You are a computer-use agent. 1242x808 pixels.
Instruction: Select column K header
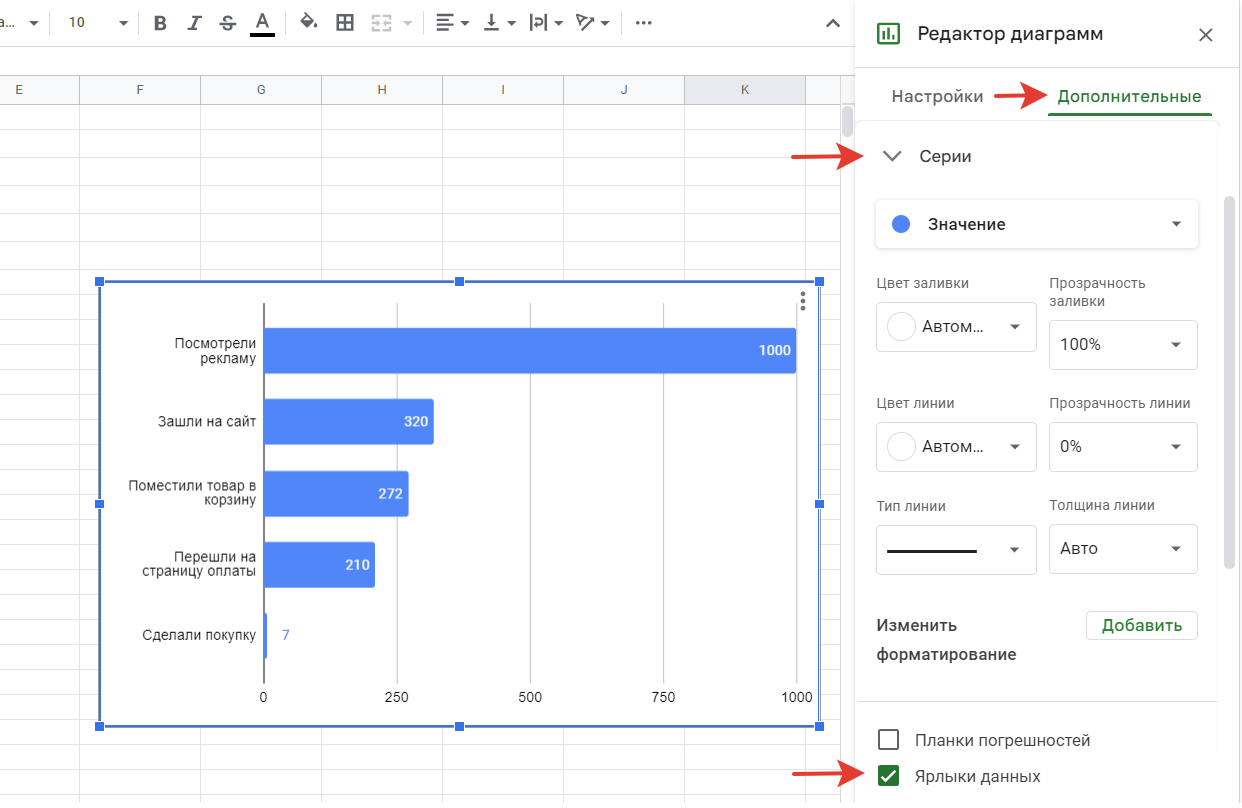(x=744, y=90)
